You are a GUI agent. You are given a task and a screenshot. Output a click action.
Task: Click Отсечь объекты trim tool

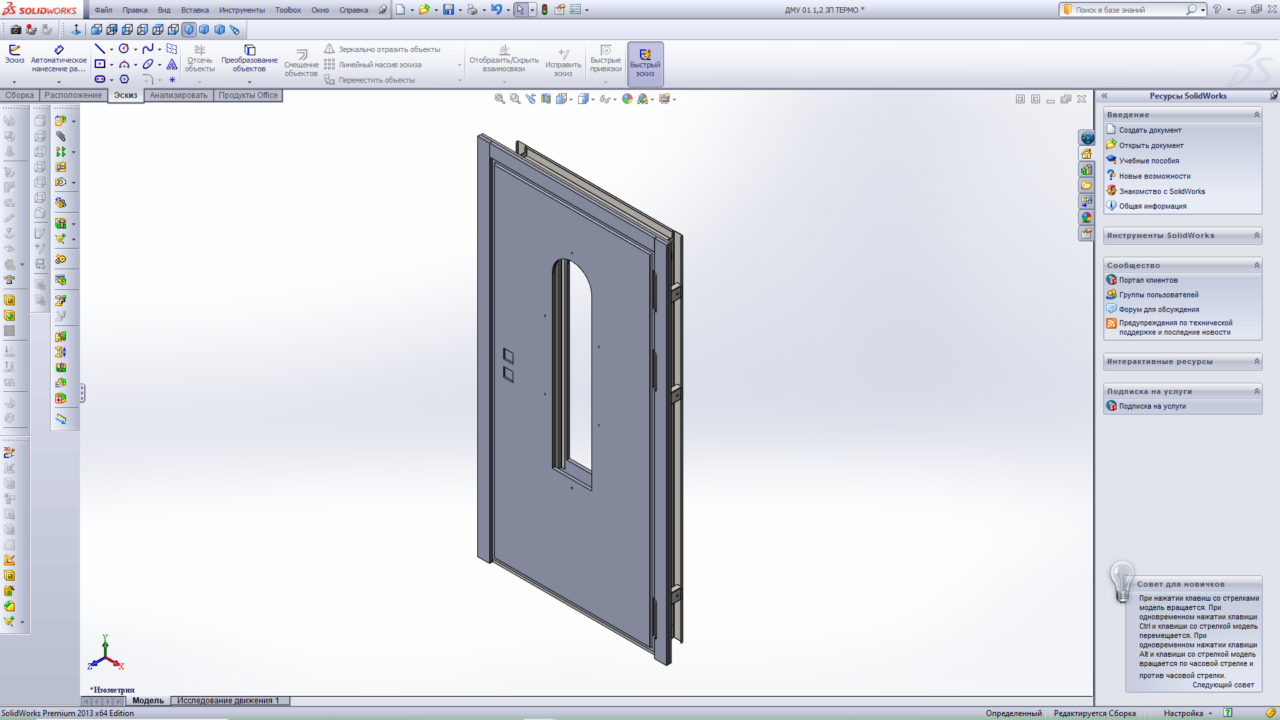click(x=200, y=59)
